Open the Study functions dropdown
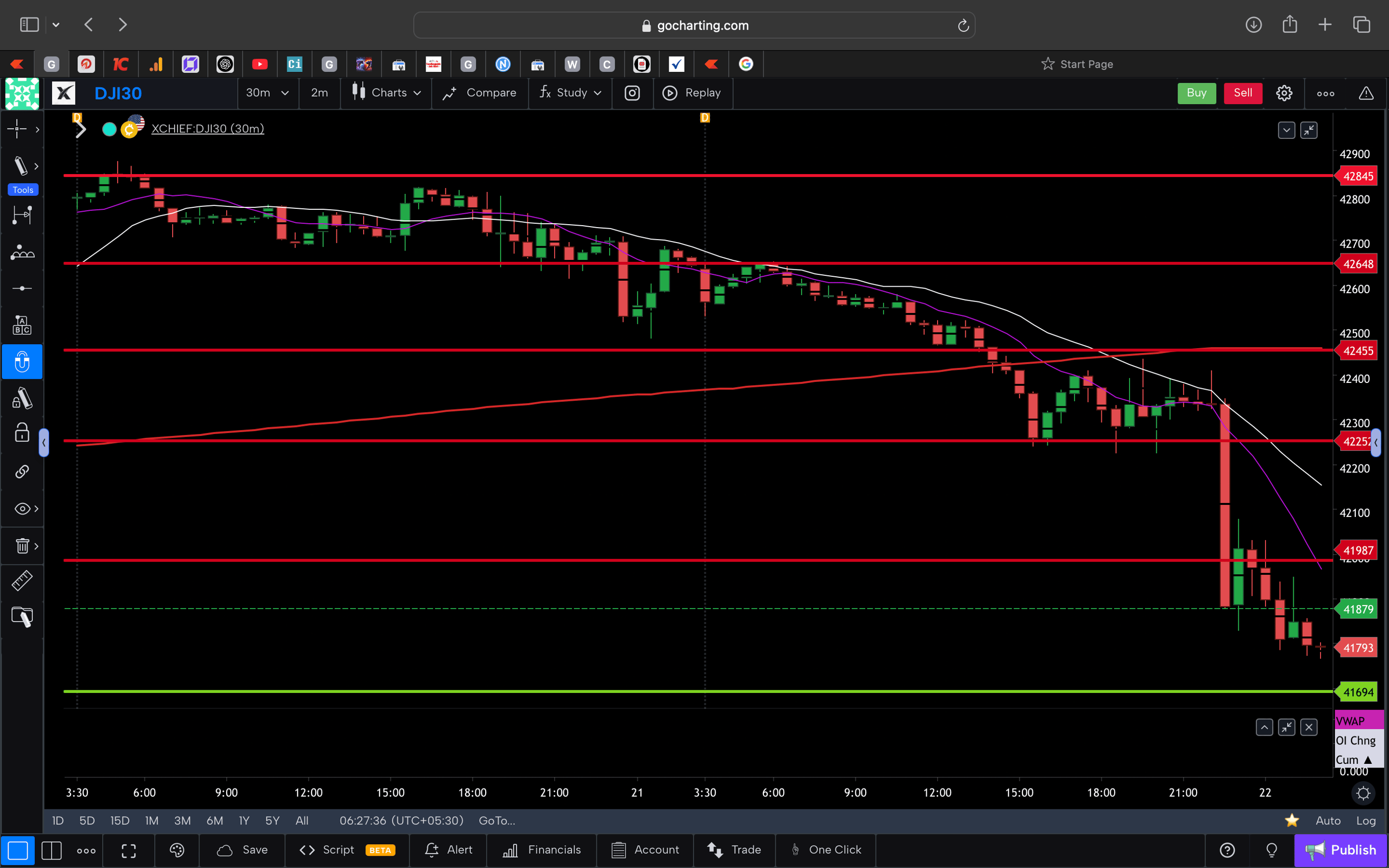The image size is (1389, 868). (569, 92)
